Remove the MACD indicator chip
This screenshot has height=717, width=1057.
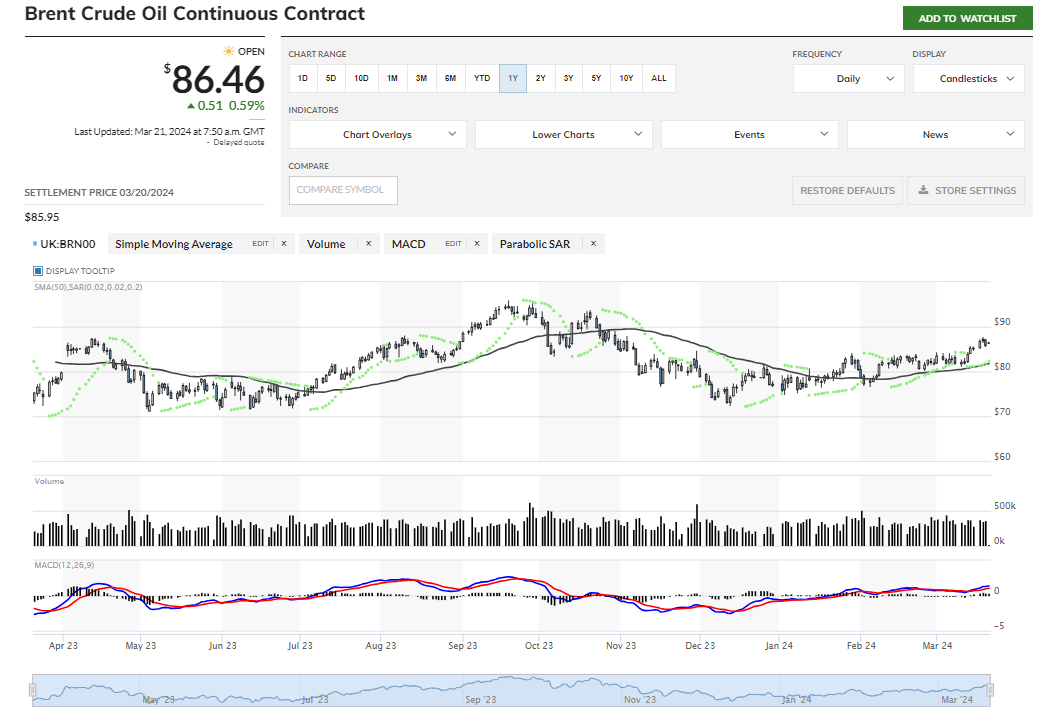[477, 244]
